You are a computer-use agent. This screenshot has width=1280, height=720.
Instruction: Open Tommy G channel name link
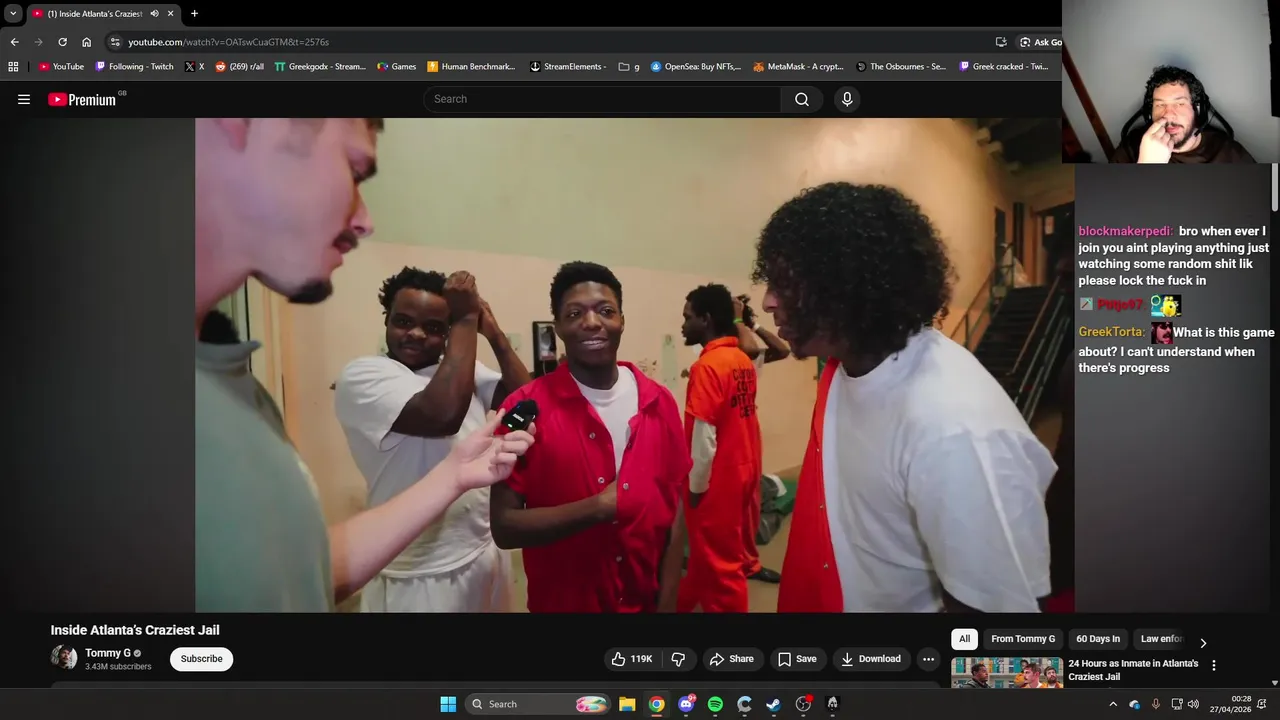click(108, 653)
